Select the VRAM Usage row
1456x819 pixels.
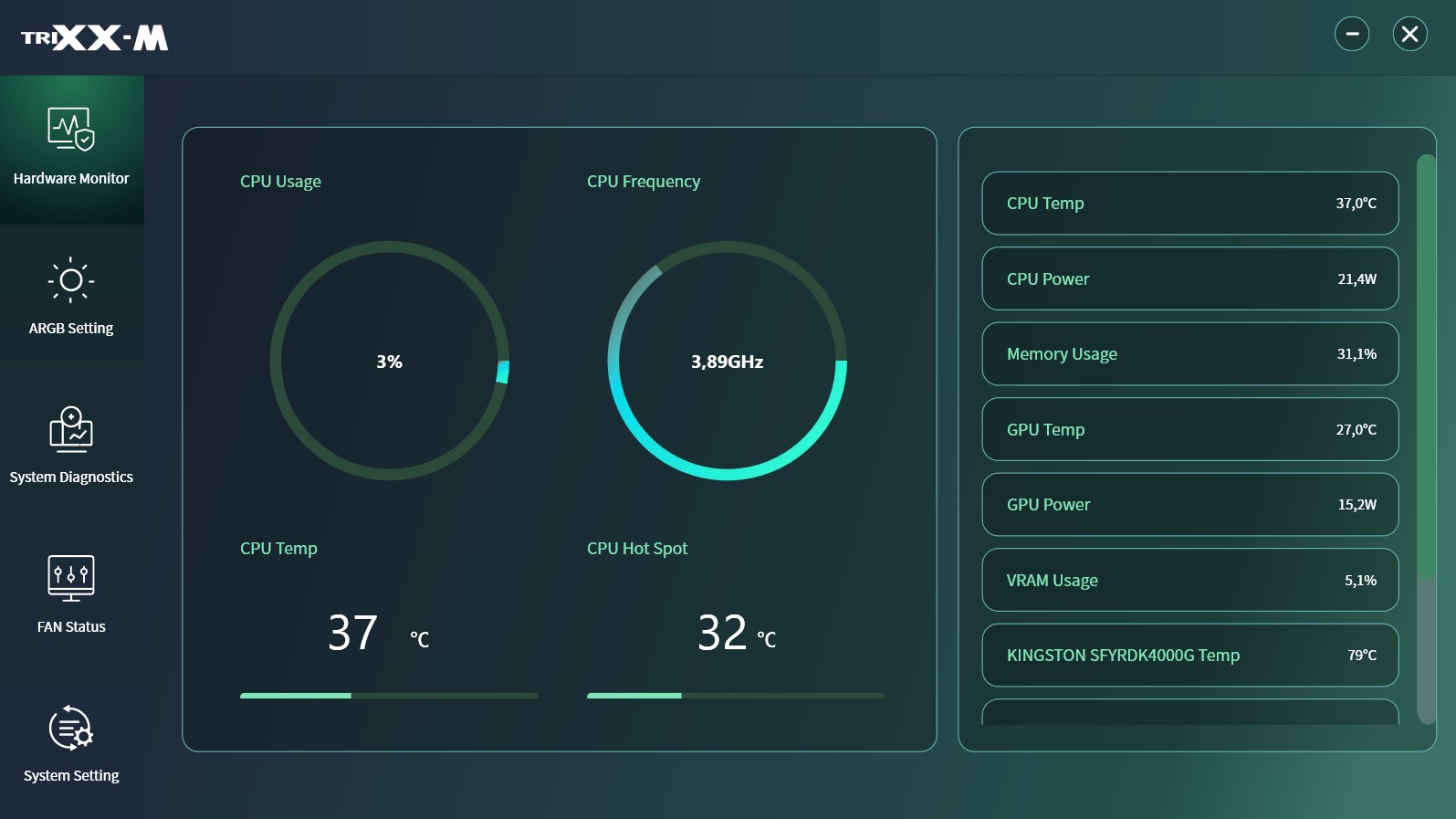1189,580
